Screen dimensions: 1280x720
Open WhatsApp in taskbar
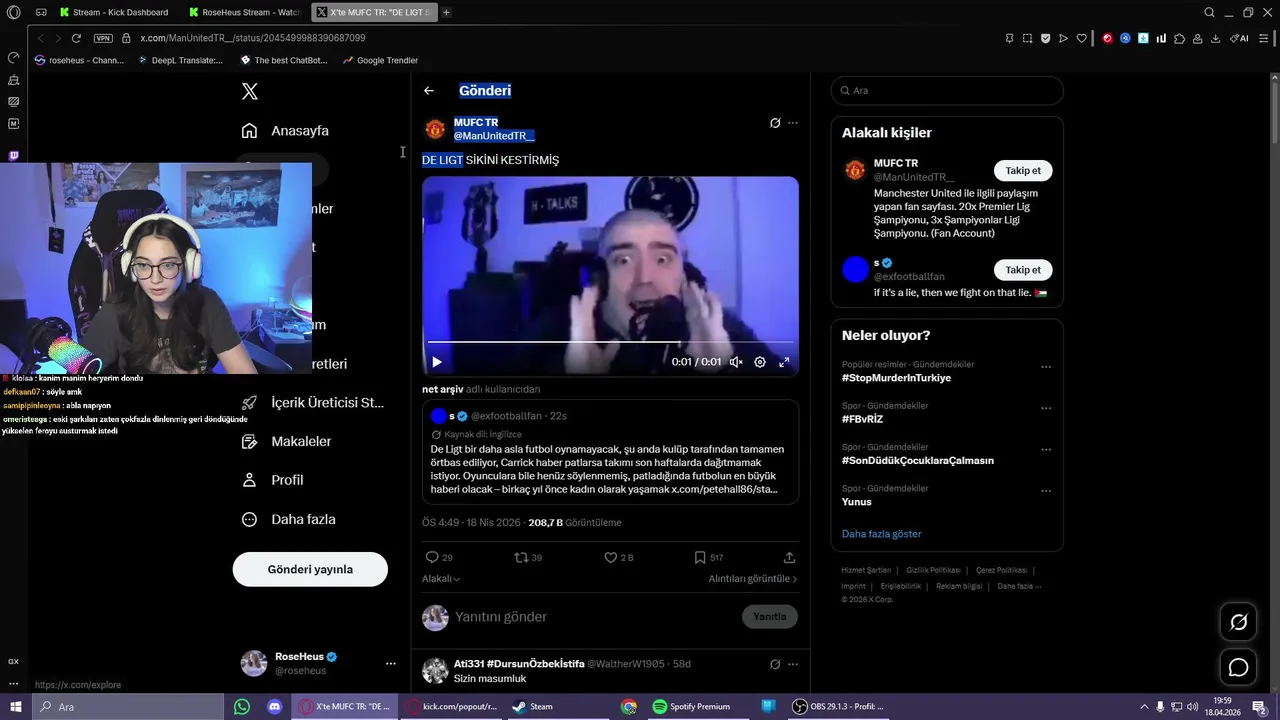click(x=242, y=707)
